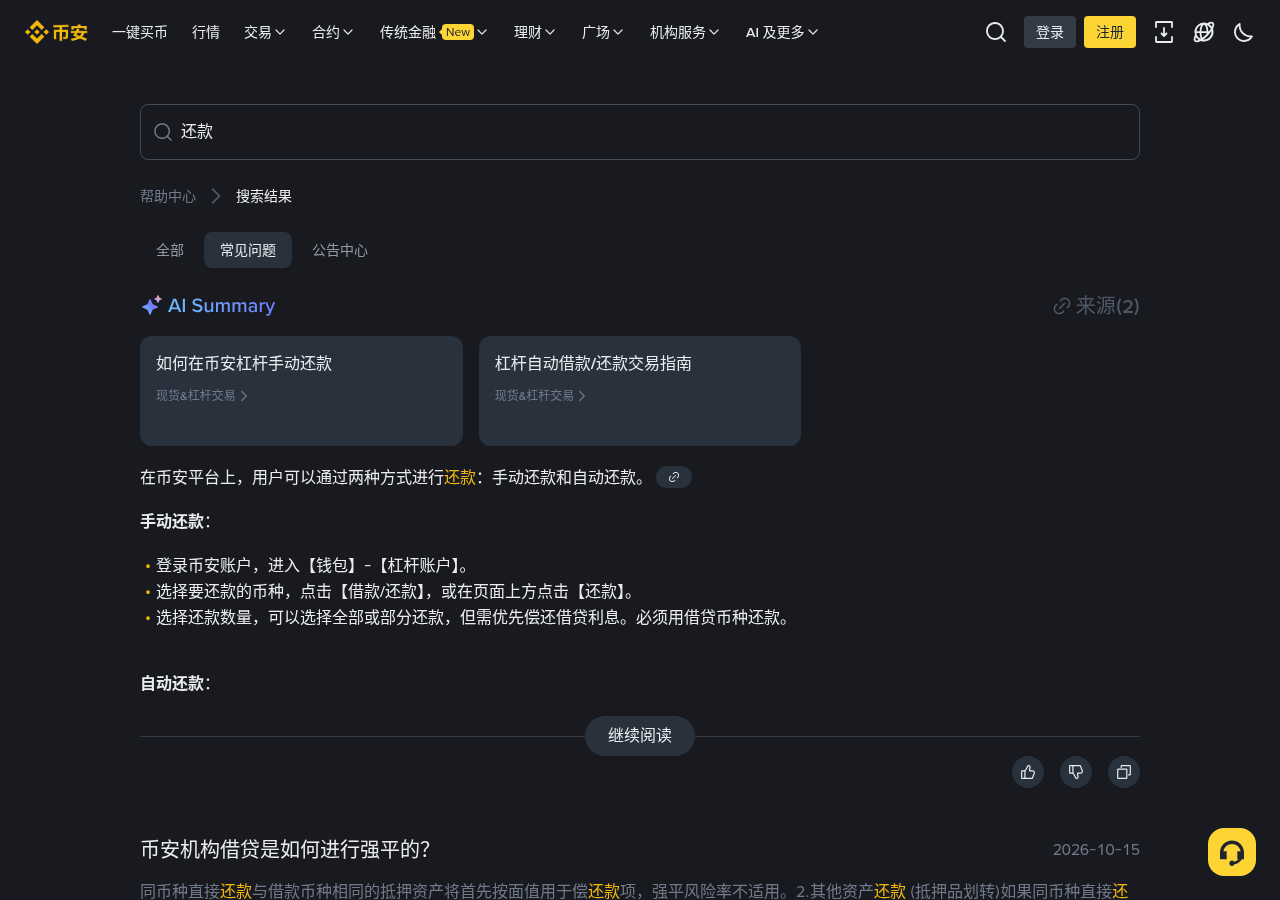Expand the 交易 dropdown menu

coord(265,32)
